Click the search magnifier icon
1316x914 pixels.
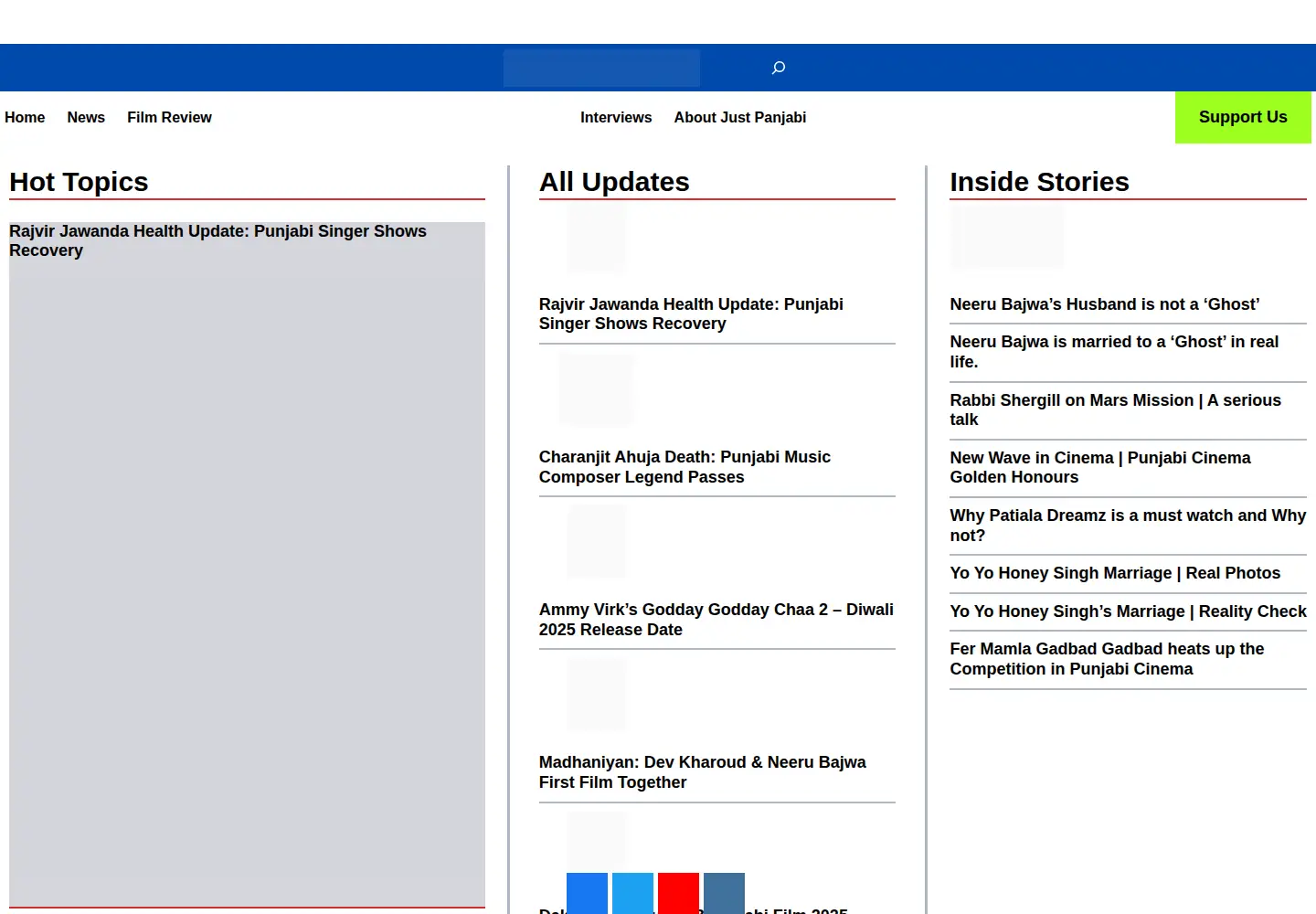779,68
